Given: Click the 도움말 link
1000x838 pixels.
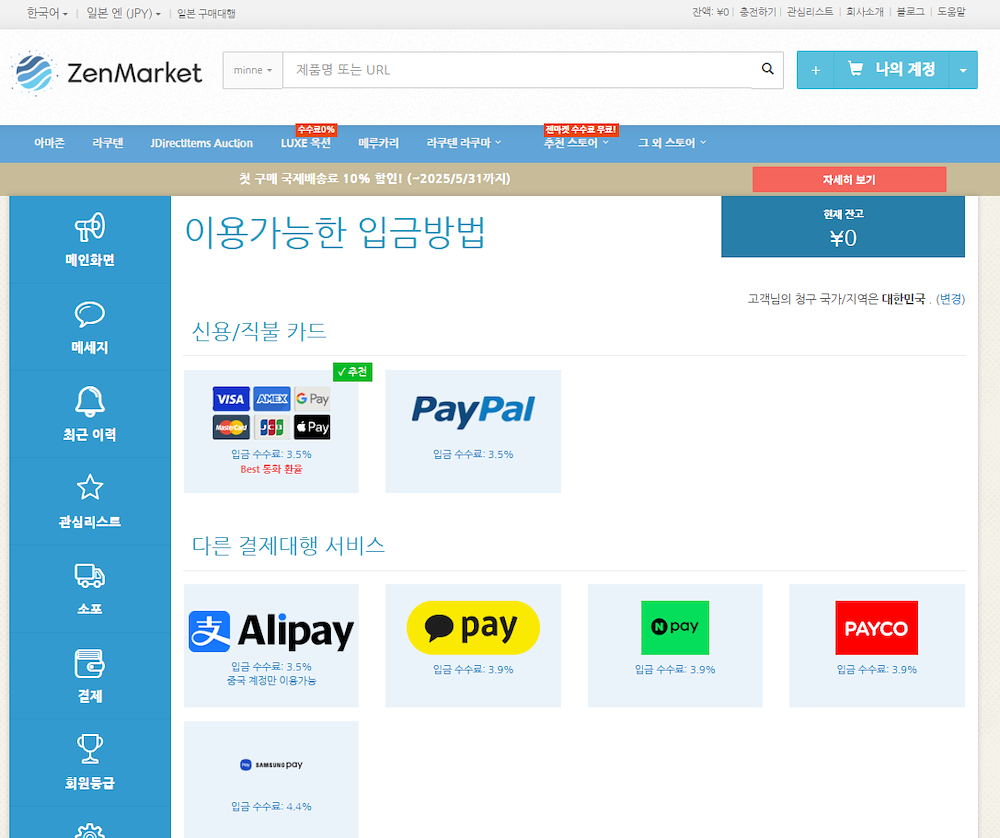Looking at the screenshot, I should coord(951,12).
